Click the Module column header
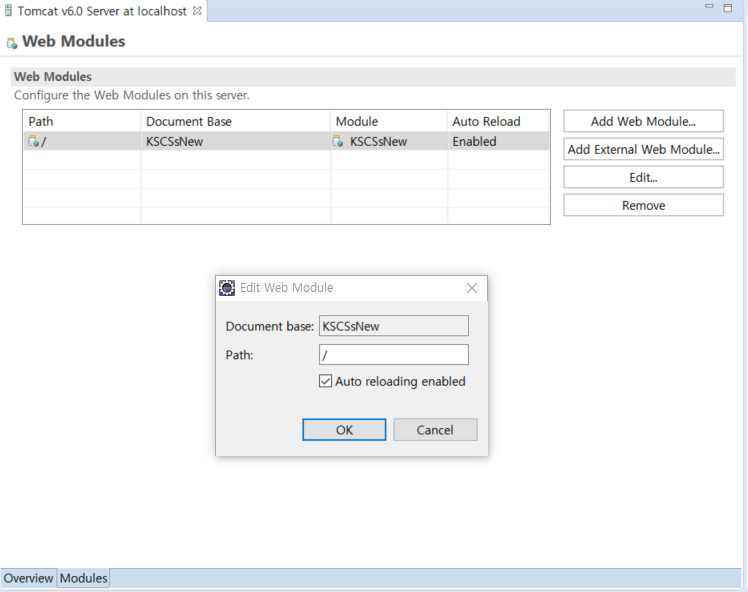This screenshot has width=748, height=592. click(x=389, y=121)
